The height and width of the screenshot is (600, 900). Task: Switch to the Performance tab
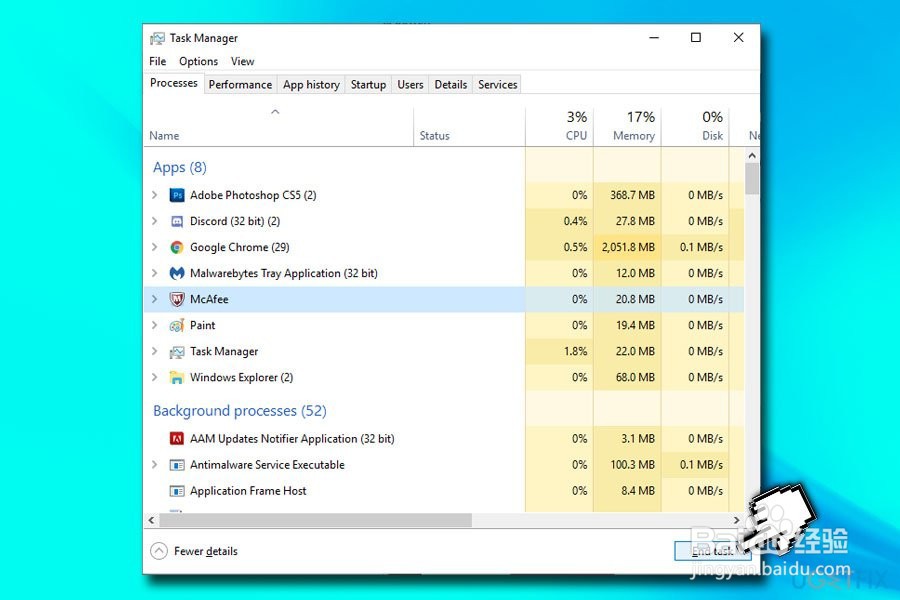pos(240,84)
